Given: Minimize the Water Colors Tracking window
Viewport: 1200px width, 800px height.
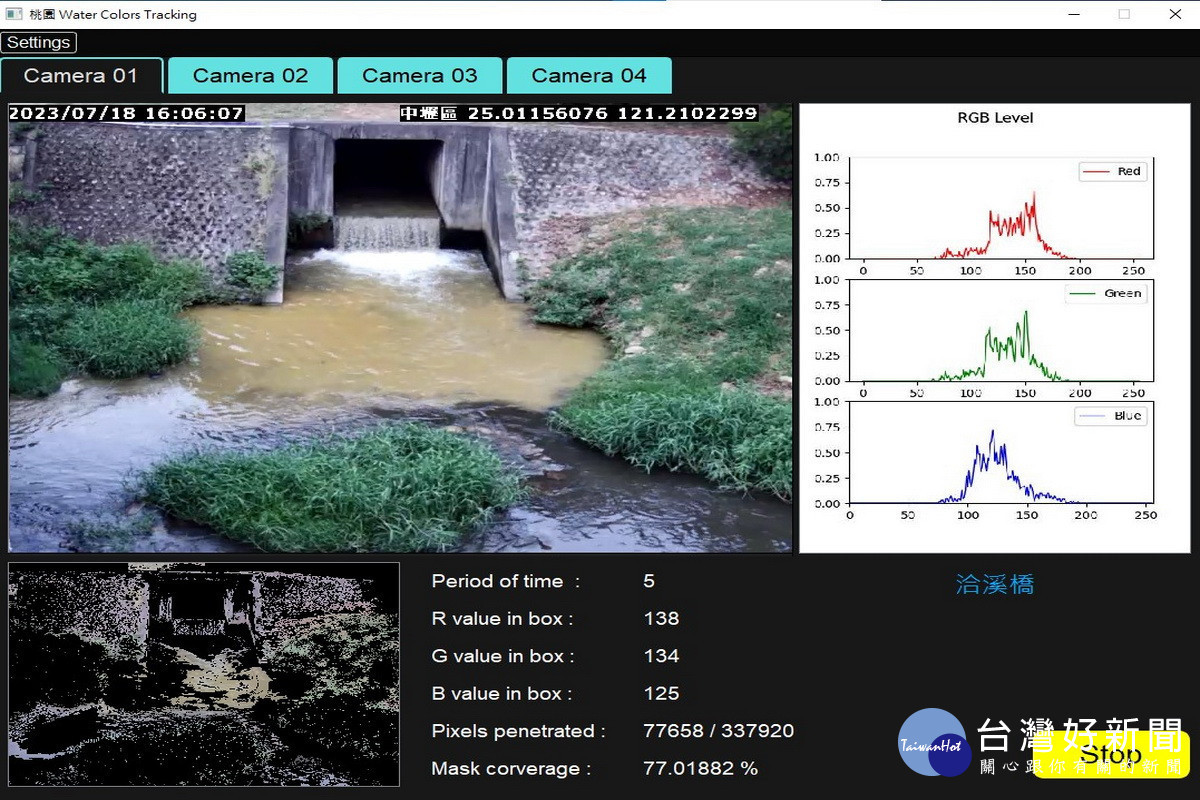Looking at the screenshot, I should pyautogui.click(x=1074, y=14).
